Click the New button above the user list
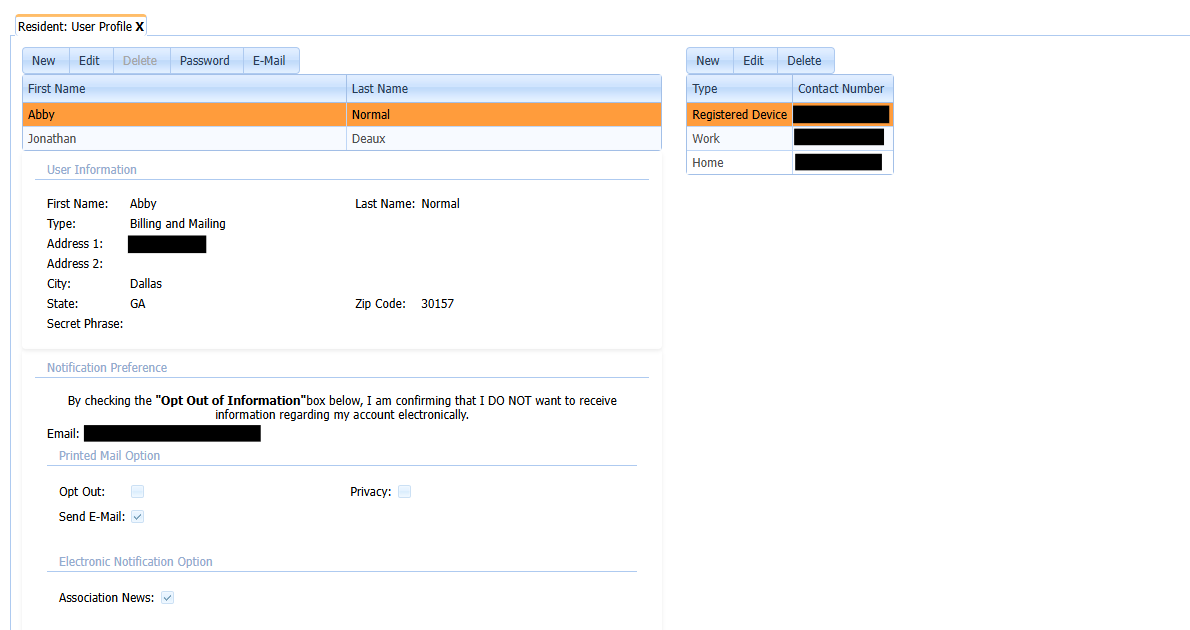Image resolution: width=1190 pixels, height=630 pixels. click(44, 60)
